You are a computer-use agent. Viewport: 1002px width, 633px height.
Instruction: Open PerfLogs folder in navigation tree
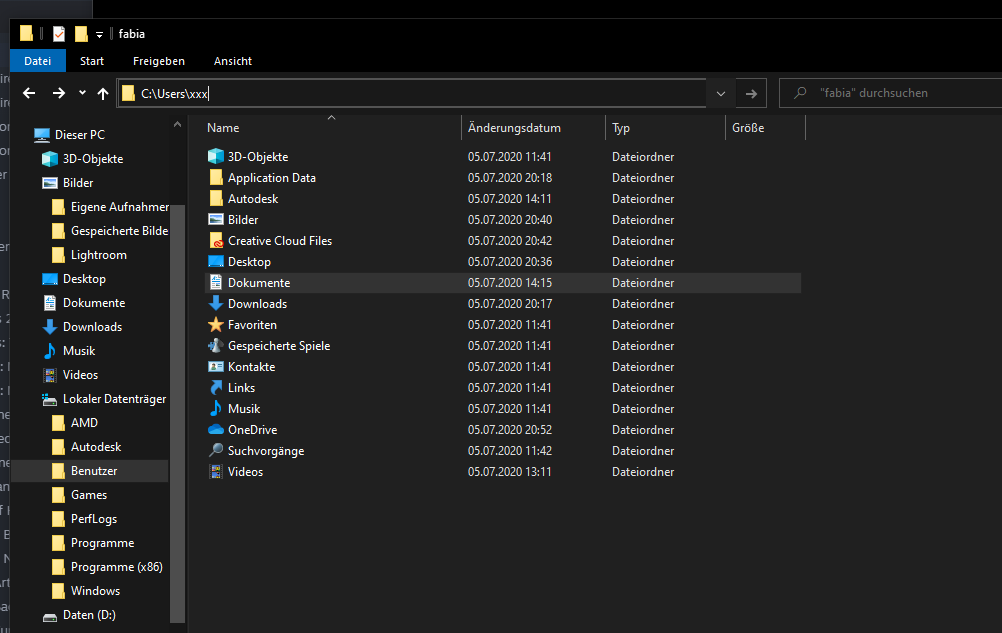94,519
